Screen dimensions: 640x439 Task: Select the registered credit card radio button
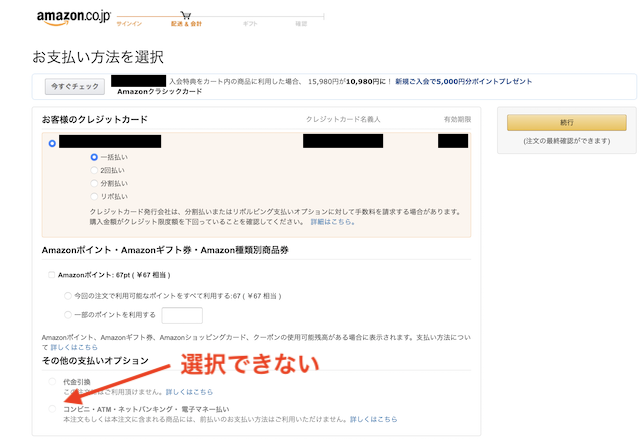click(x=52, y=143)
